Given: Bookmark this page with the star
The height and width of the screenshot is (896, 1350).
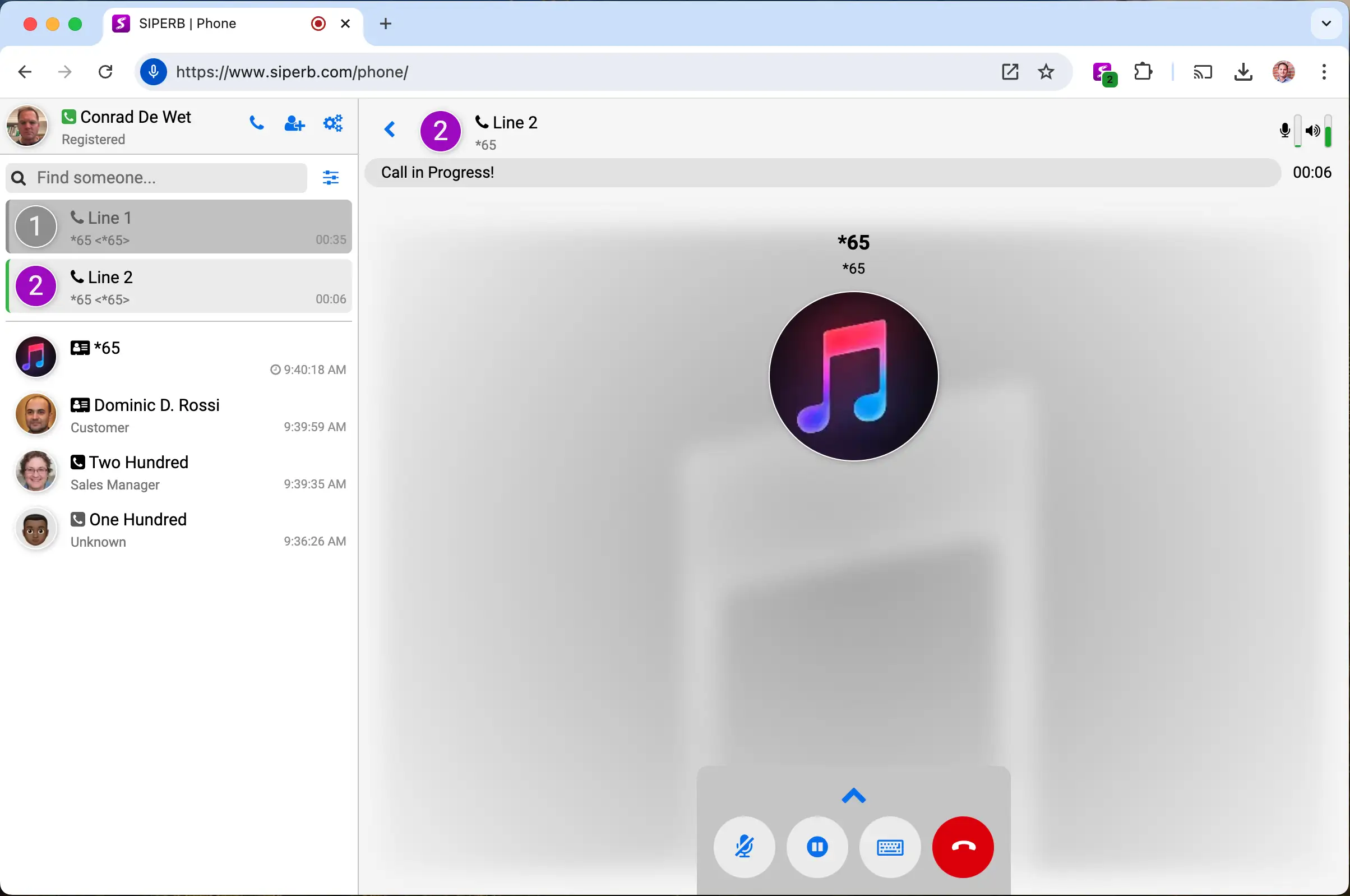Looking at the screenshot, I should point(1046,72).
